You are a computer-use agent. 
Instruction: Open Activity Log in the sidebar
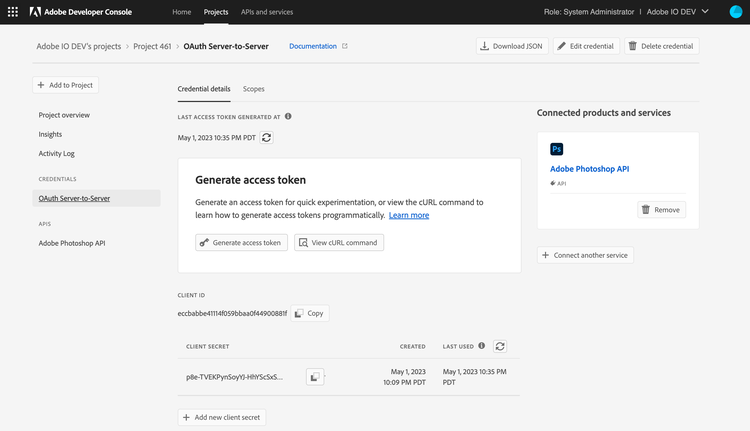click(56, 153)
